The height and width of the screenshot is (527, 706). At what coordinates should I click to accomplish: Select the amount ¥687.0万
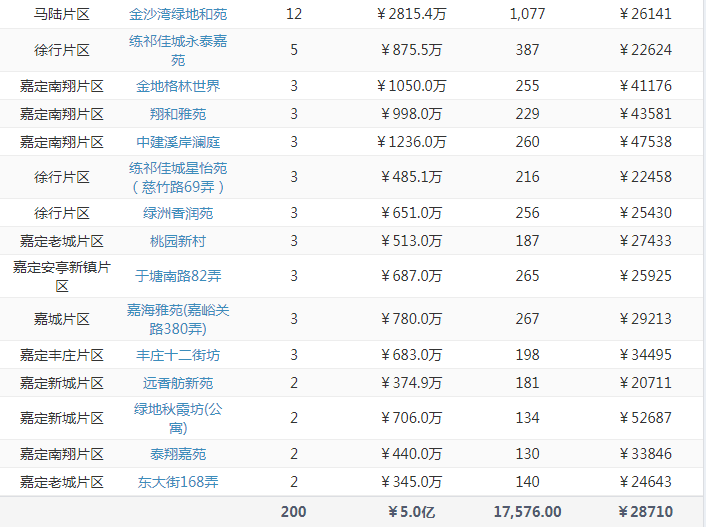(412, 276)
